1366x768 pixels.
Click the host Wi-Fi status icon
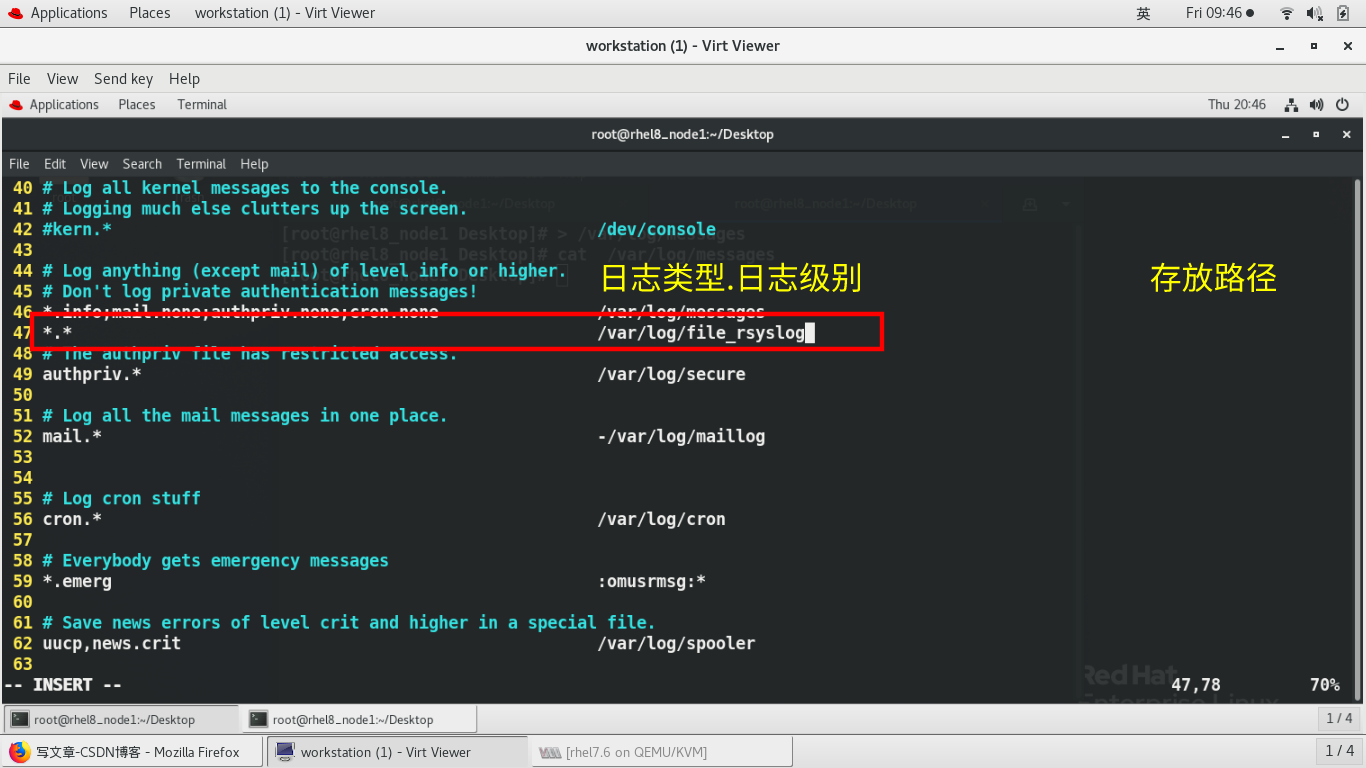tap(1286, 13)
